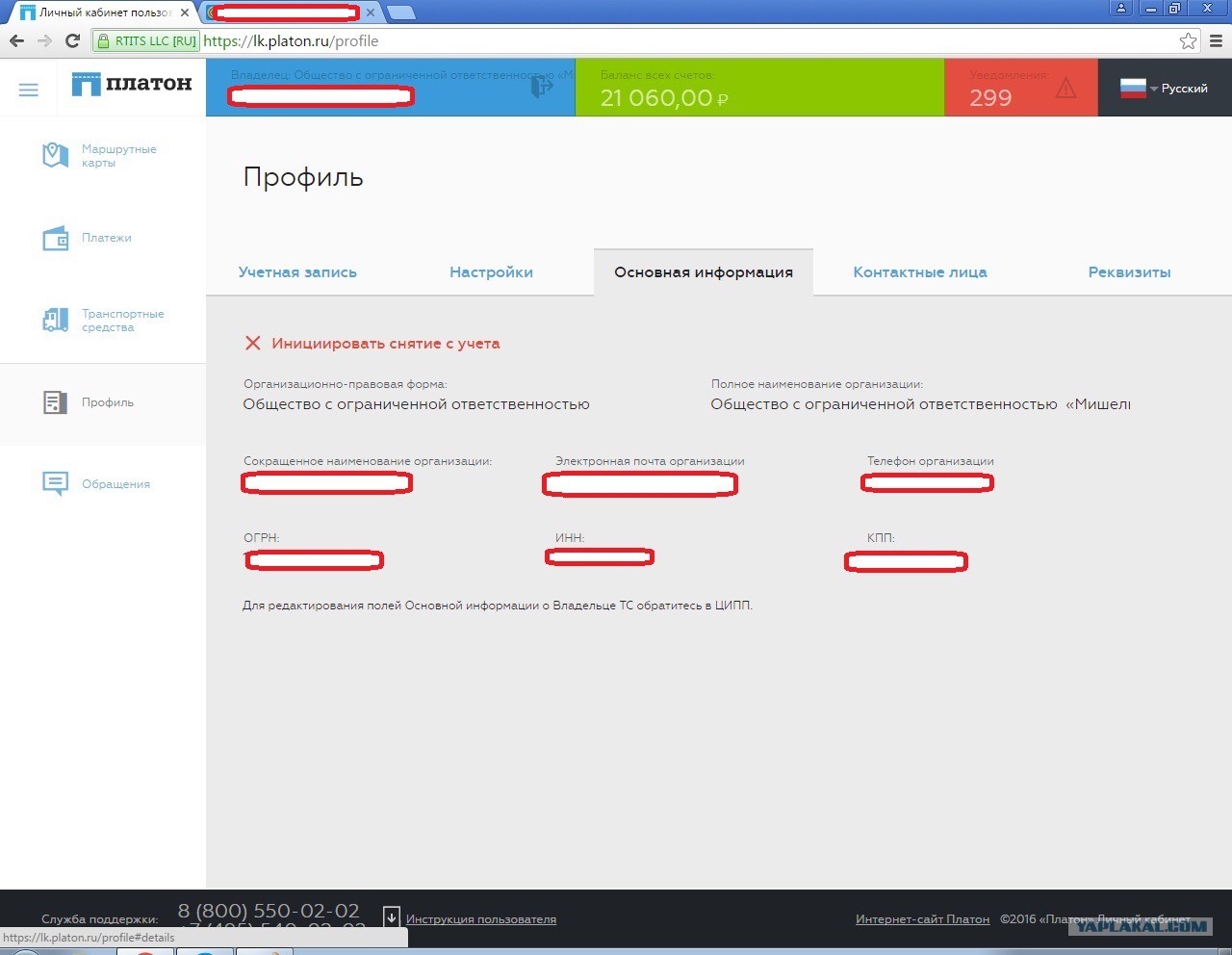
Task: Follow the Интернет-сайт Платон link
Action: (x=922, y=919)
